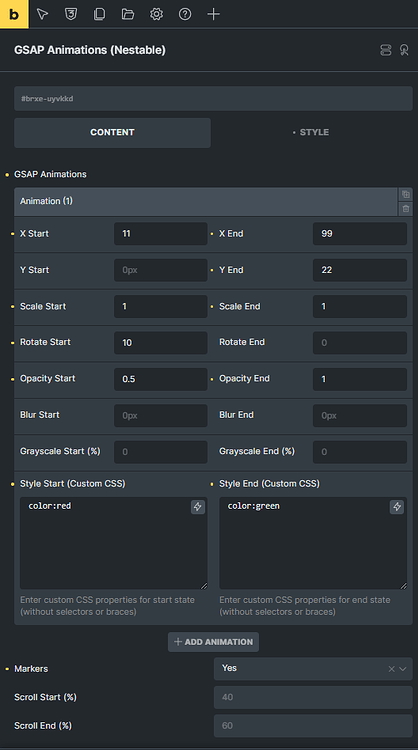Click dynamic data bolt in Style Start

pos(198,507)
